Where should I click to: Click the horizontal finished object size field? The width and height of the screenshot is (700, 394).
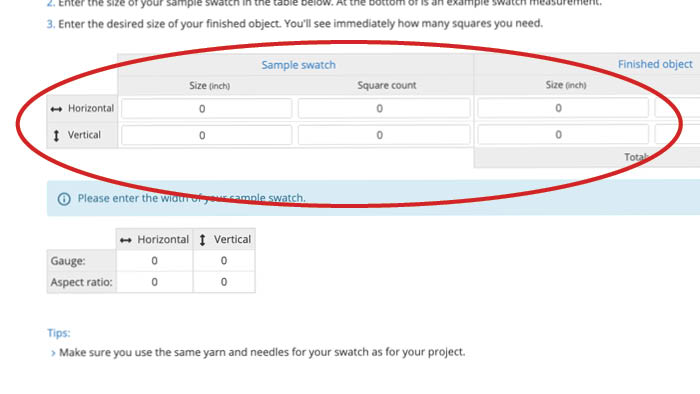(562, 108)
